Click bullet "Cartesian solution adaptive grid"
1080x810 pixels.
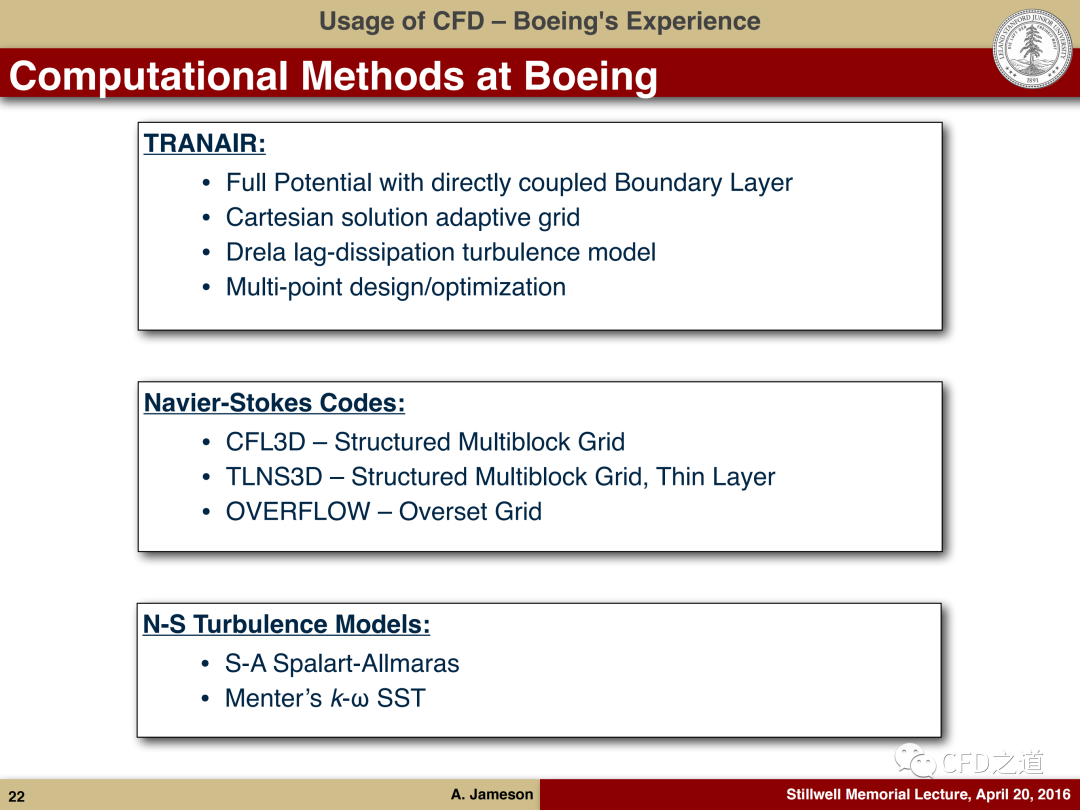point(403,218)
